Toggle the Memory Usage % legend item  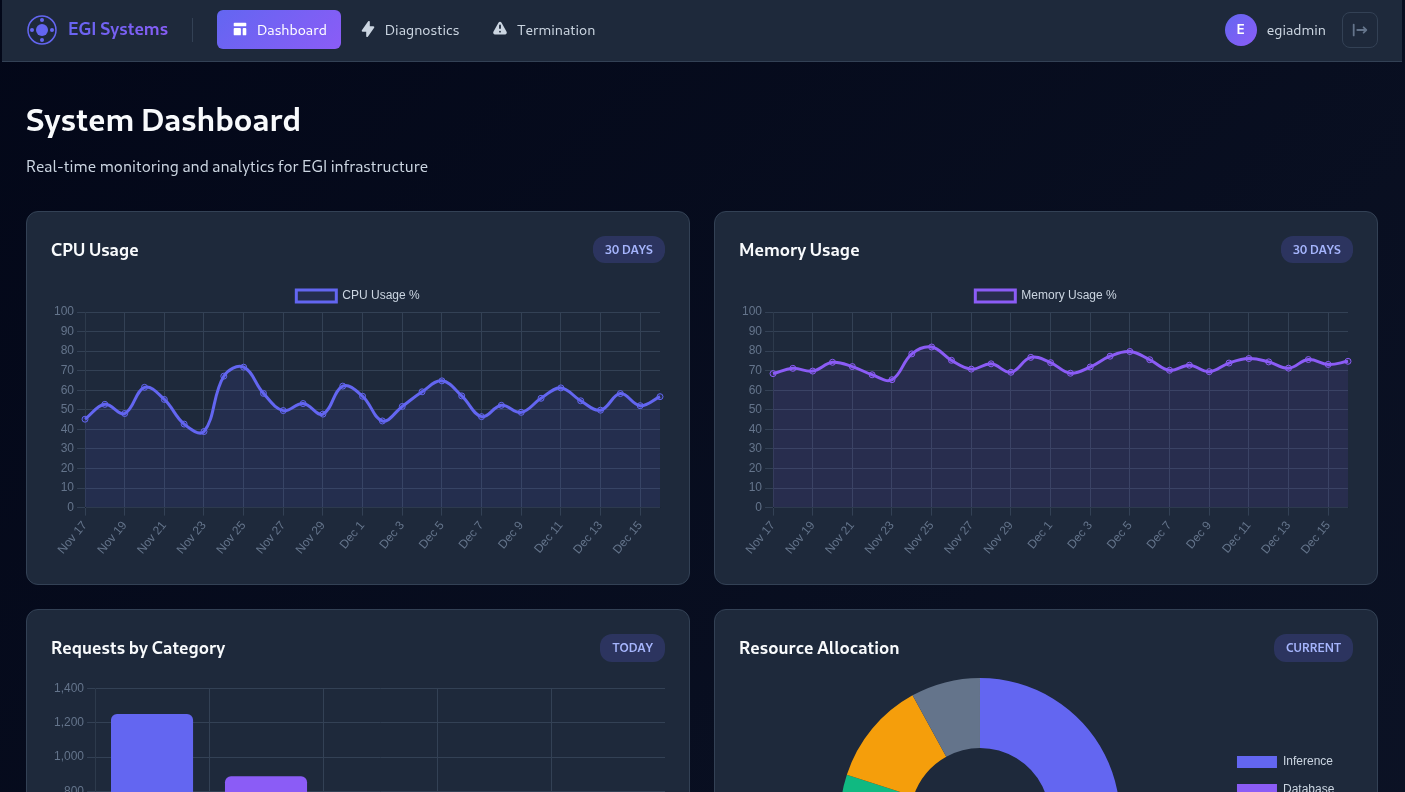click(1046, 295)
